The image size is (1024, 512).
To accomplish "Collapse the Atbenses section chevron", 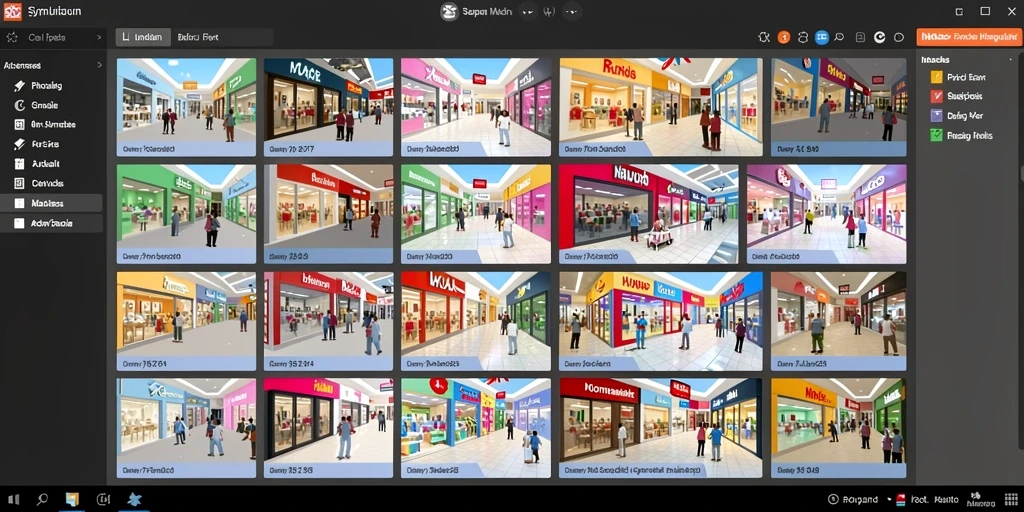I will tap(99, 65).
